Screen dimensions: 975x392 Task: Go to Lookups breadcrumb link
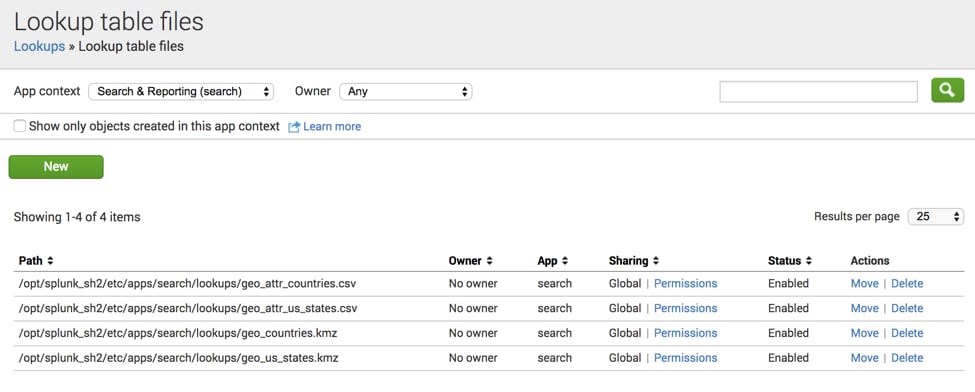39,46
